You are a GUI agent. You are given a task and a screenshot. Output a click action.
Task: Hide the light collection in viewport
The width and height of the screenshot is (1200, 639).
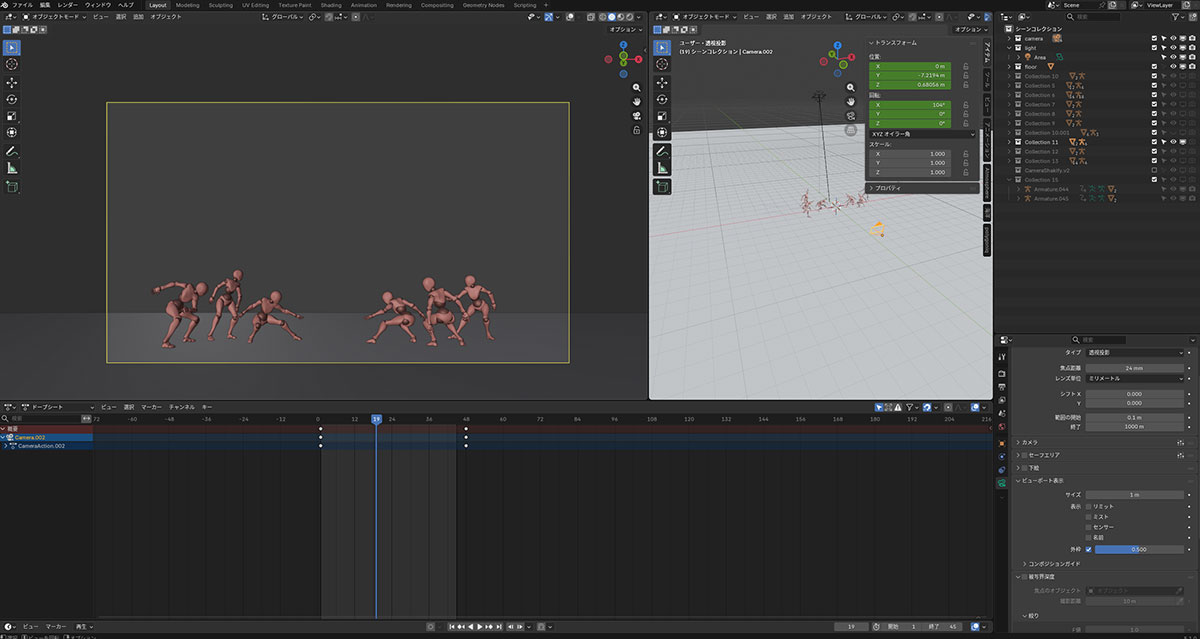tap(1173, 48)
